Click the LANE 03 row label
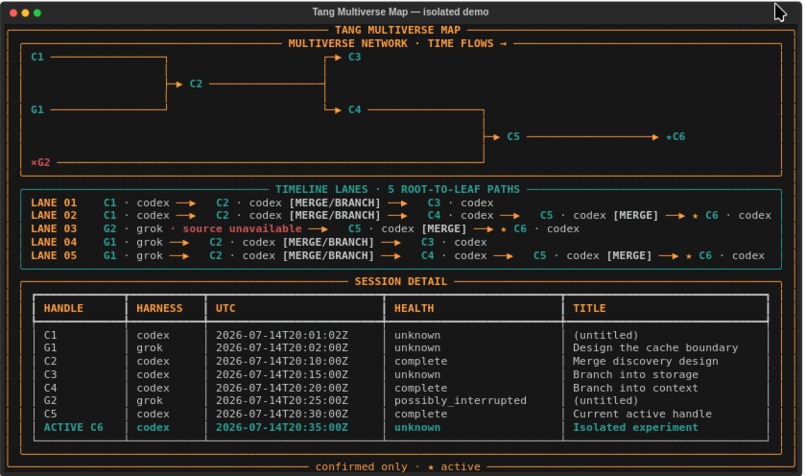Screen dimensions: 806x476 pos(54,229)
